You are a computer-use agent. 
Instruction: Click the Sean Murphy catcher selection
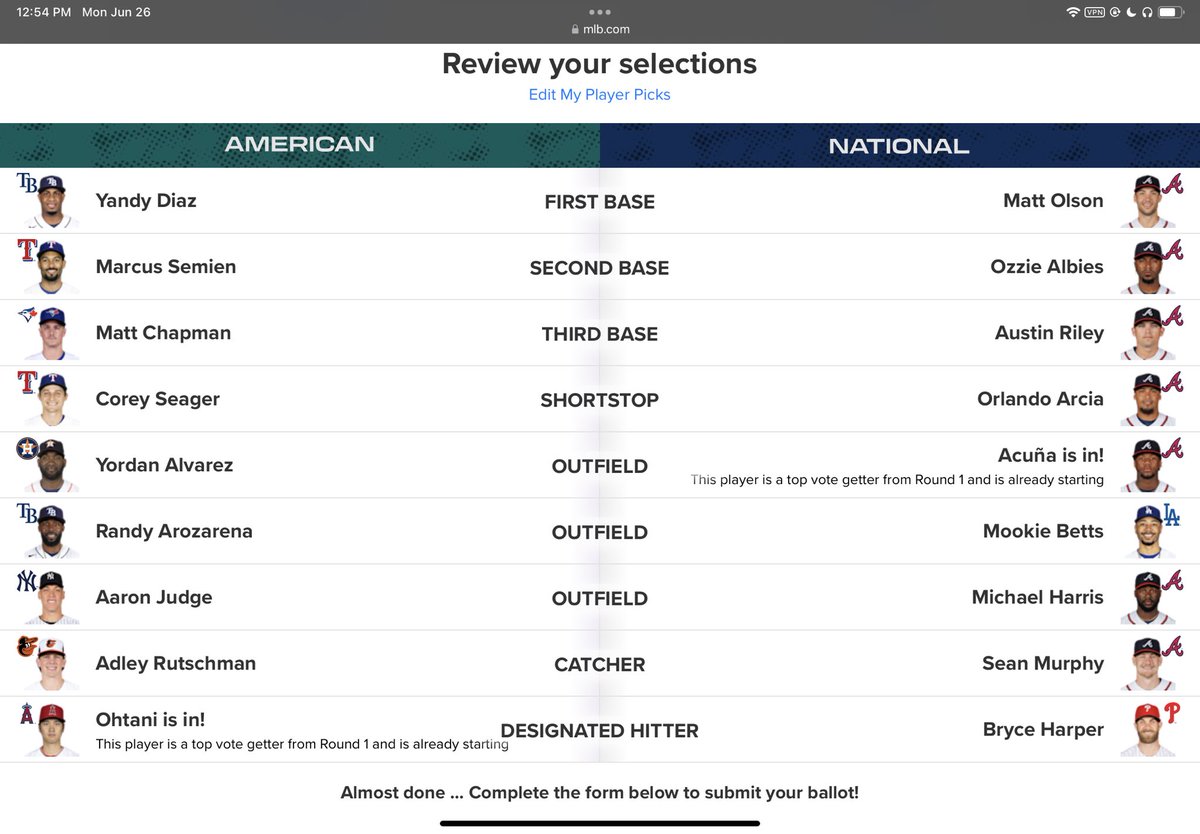coord(1043,664)
